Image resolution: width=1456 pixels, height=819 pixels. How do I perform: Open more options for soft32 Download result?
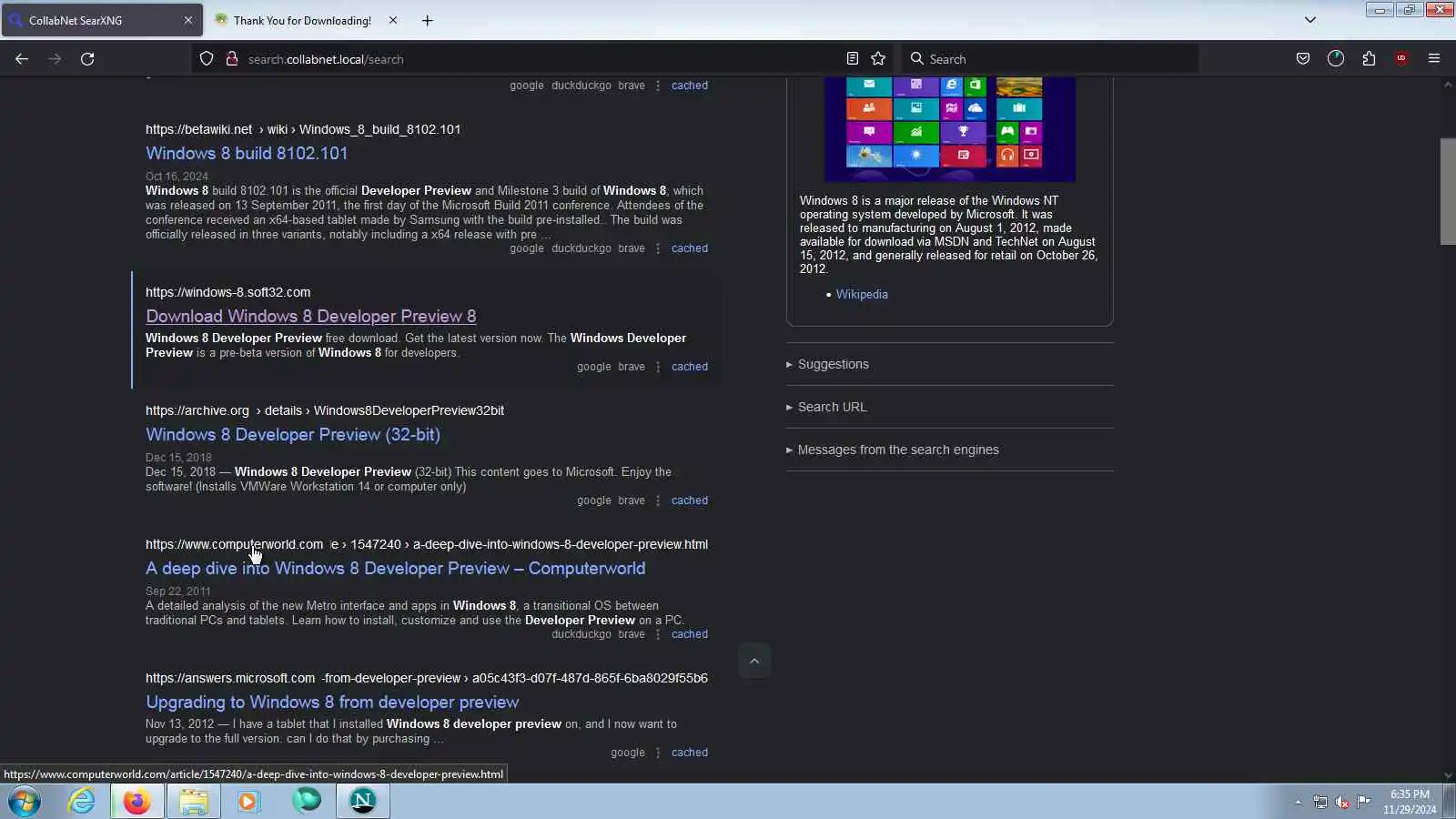point(658,367)
